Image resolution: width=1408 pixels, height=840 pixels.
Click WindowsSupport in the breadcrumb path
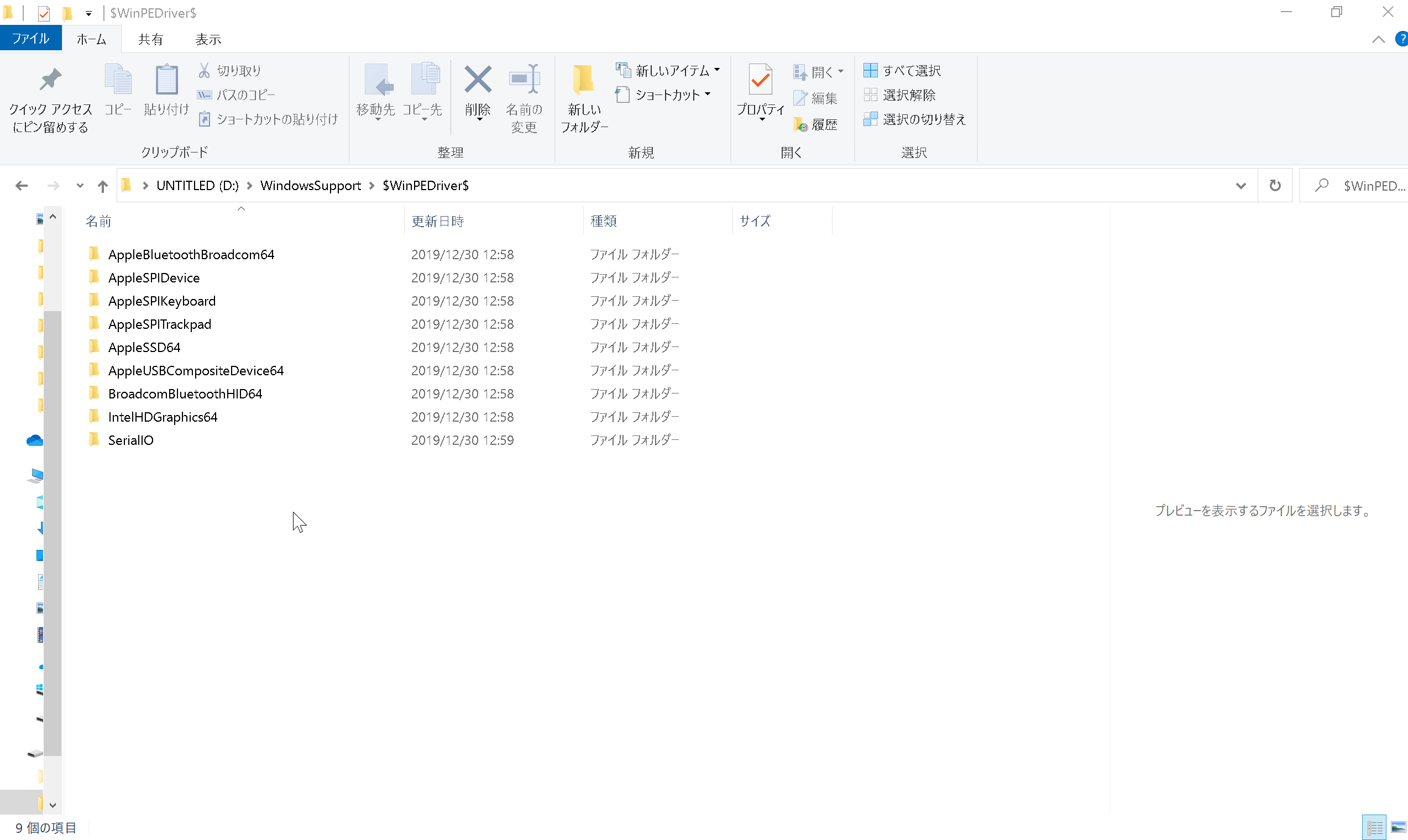click(x=310, y=186)
